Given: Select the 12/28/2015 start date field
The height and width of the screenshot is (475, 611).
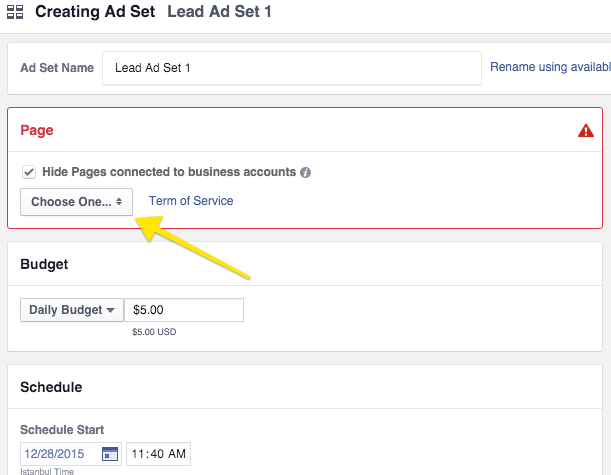Looking at the screenshot, I should 71,454.
